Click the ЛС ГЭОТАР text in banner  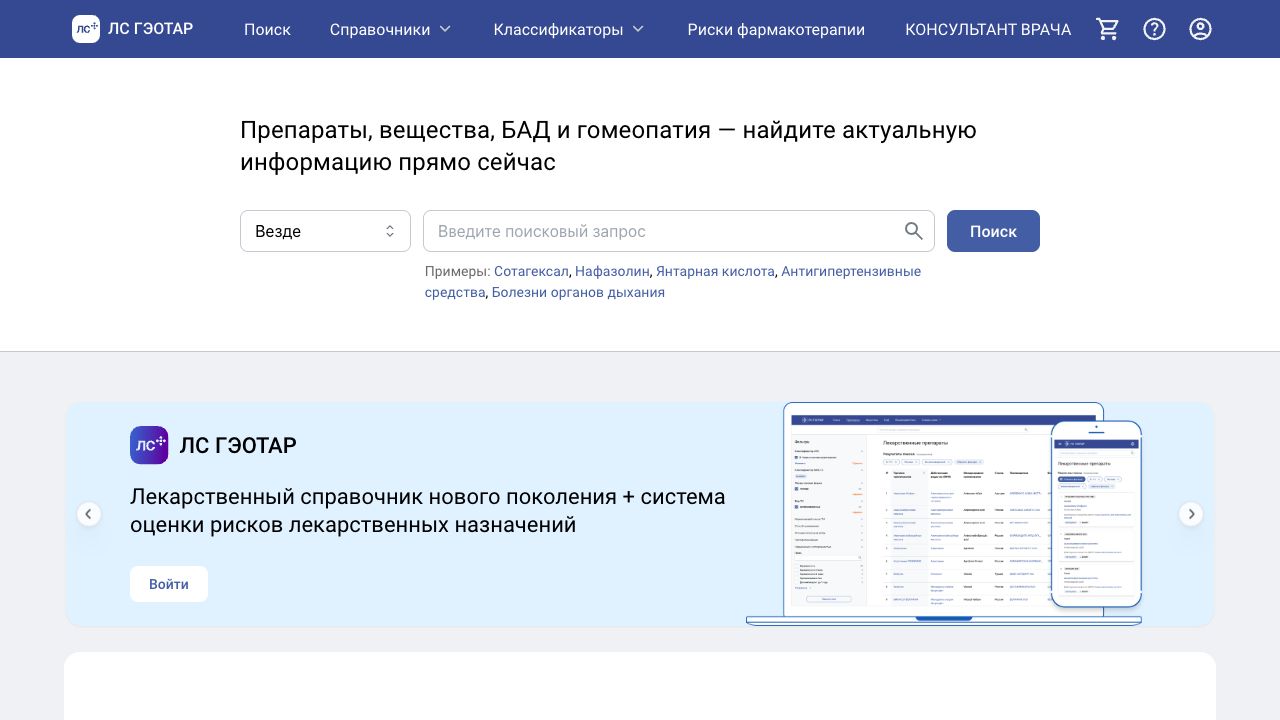238,445
